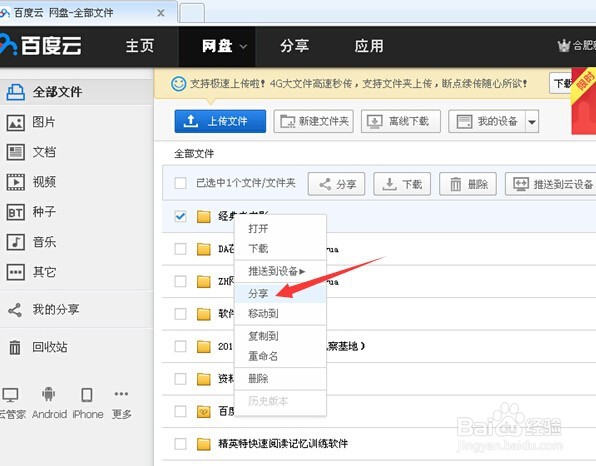Open the DA folder icon

click(204, 249)
